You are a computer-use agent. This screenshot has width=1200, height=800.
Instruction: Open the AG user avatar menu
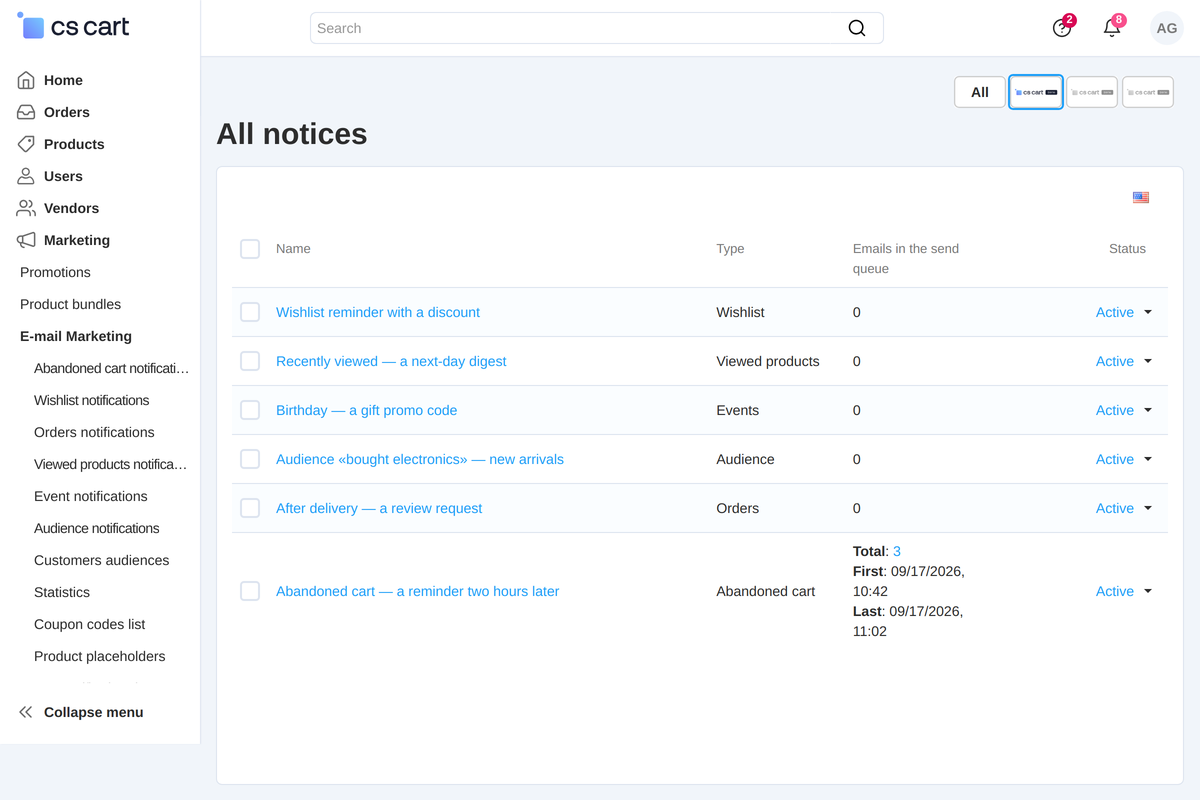1167,28
